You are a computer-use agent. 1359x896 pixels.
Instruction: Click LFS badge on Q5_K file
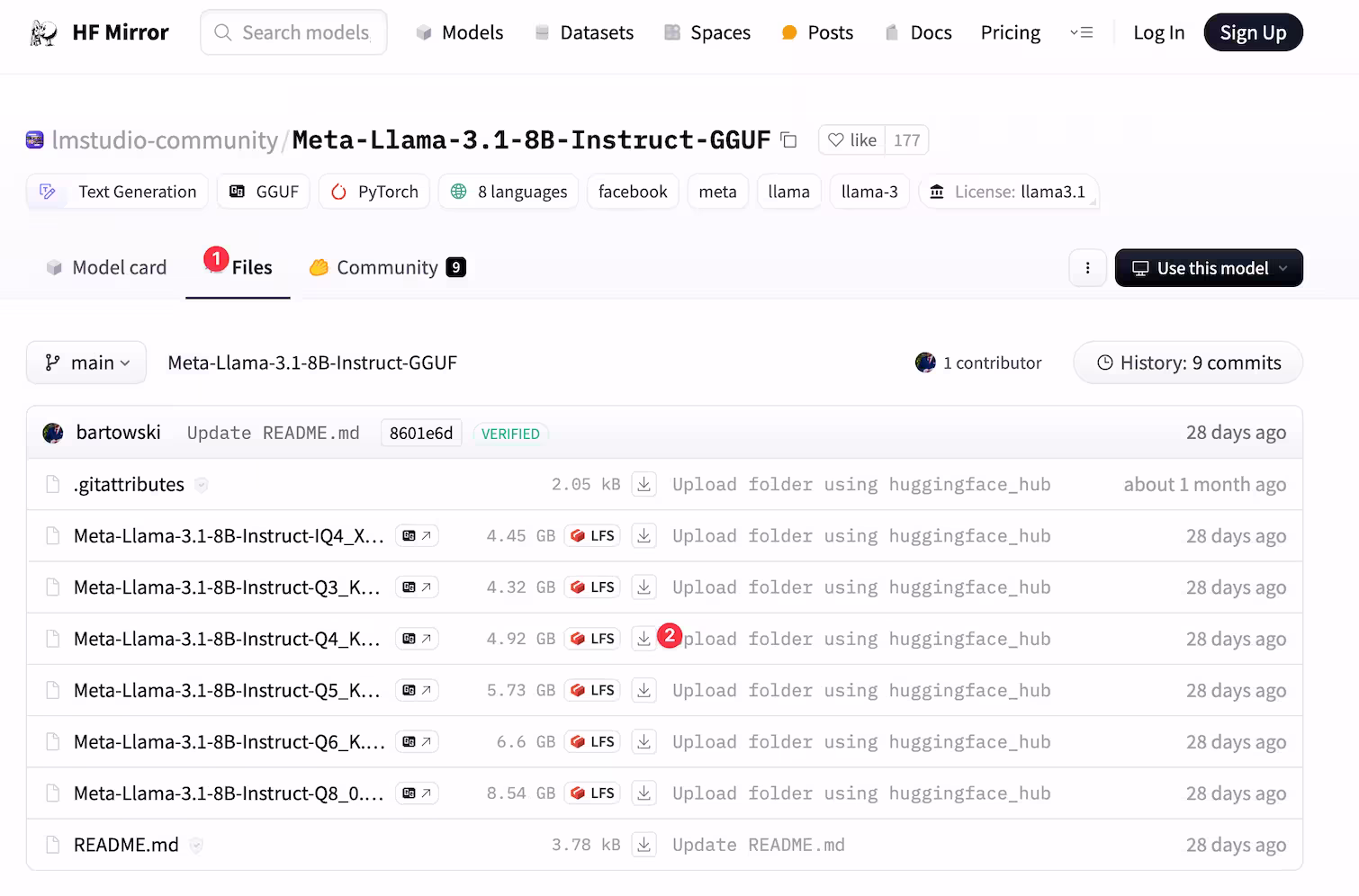click(593, 690)
